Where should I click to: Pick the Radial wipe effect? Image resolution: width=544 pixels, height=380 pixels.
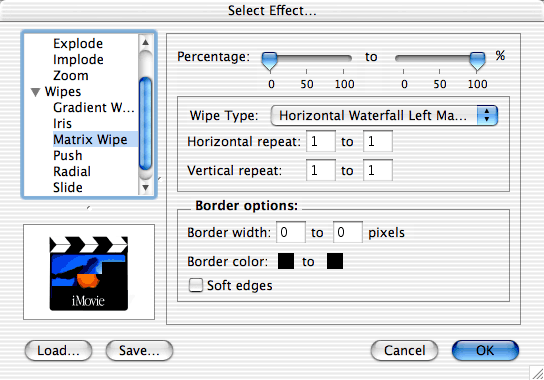point(72,171)
